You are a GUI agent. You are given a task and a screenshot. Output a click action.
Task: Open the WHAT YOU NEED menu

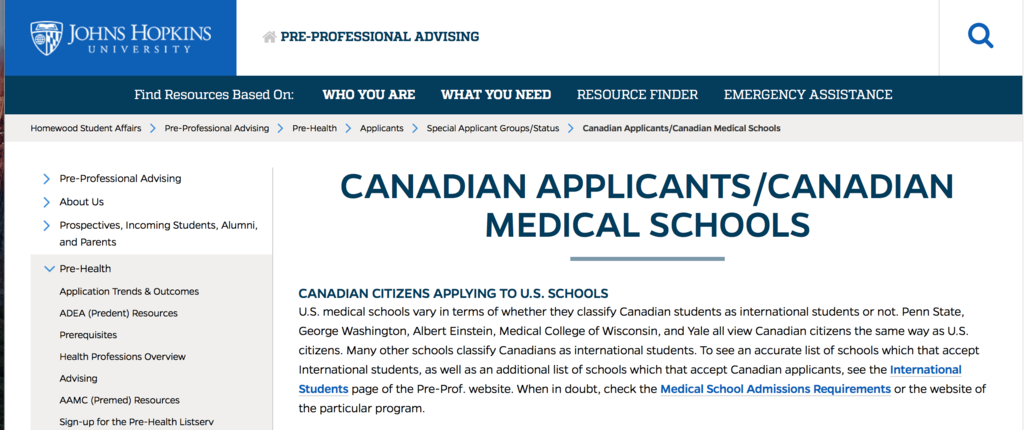pos(496,95)
